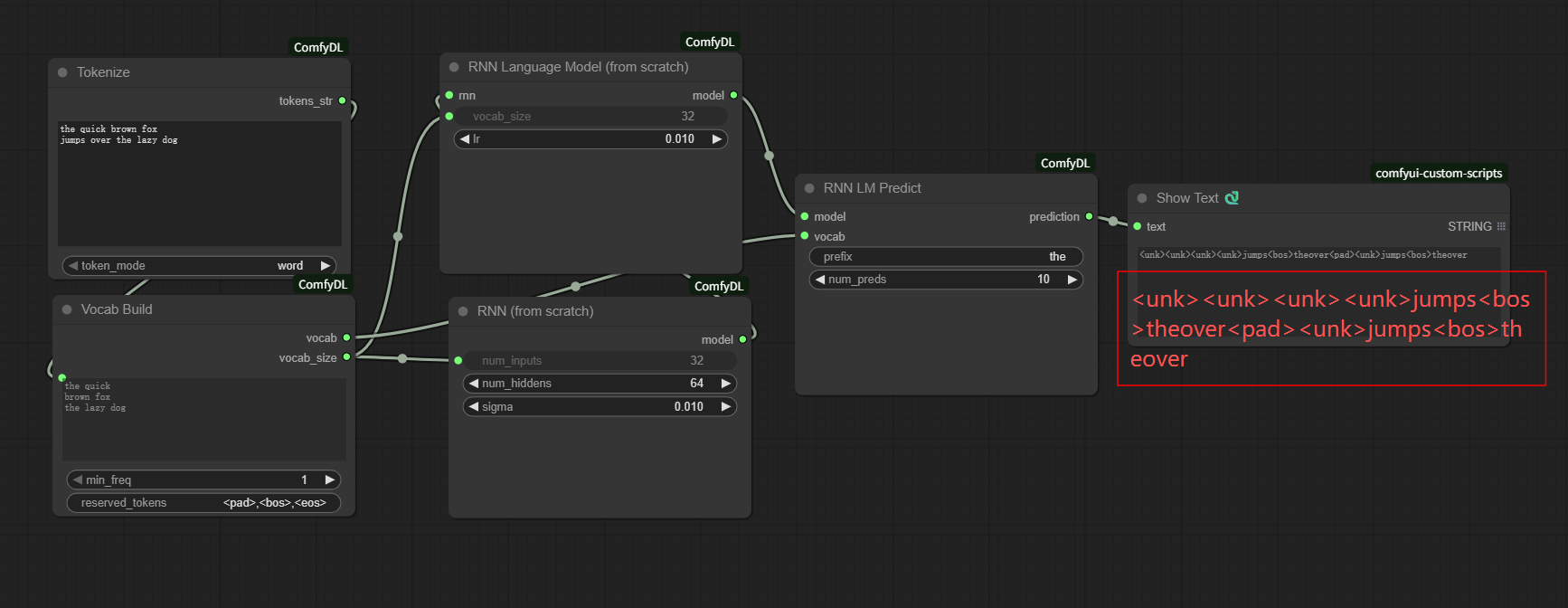1568x608 pixels.
Task: Select the RNN (from scratch) node title
Action: pyautogui.click(x=535, y=311)
